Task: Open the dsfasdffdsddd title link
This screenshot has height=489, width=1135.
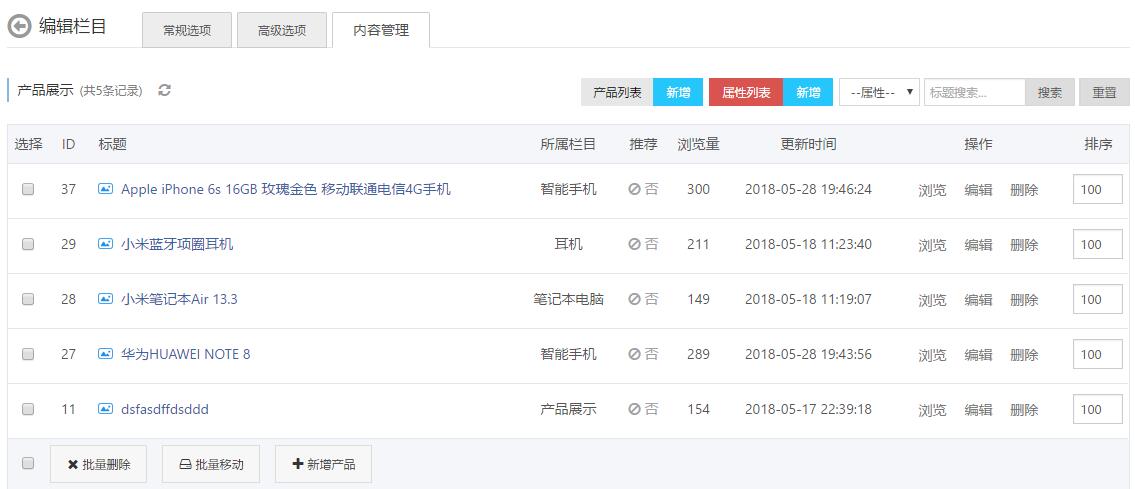Action: point(165,409)
